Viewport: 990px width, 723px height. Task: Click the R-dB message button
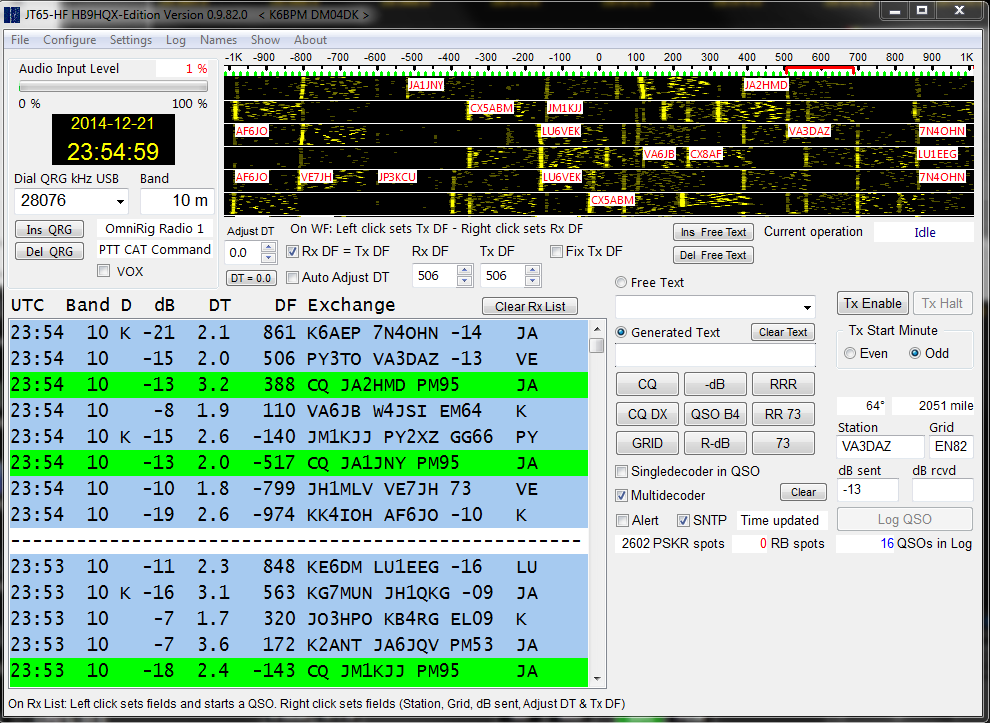pyautogui.click(x=715, y=443)
